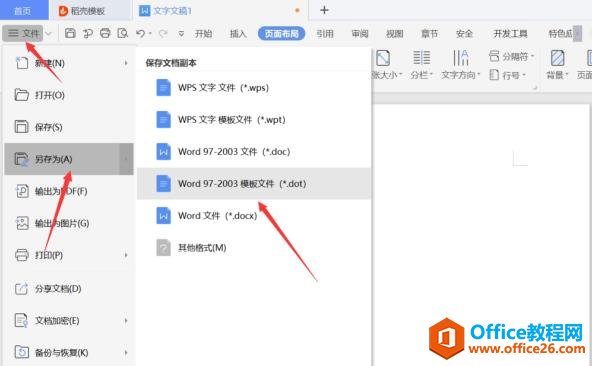Open the 开发工具 ribbon tab
Viewport: 592px width, 366px height.
(x=510, y=34)
